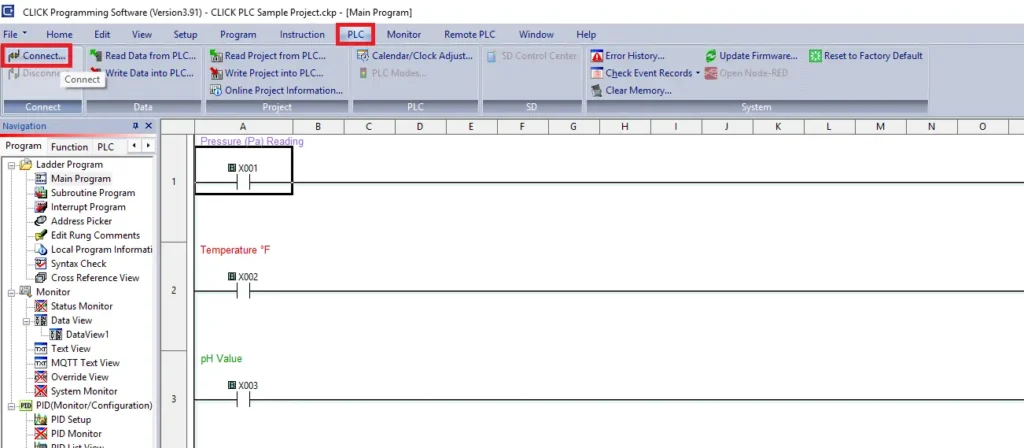Pin the Navigation panel

point(136,126)
